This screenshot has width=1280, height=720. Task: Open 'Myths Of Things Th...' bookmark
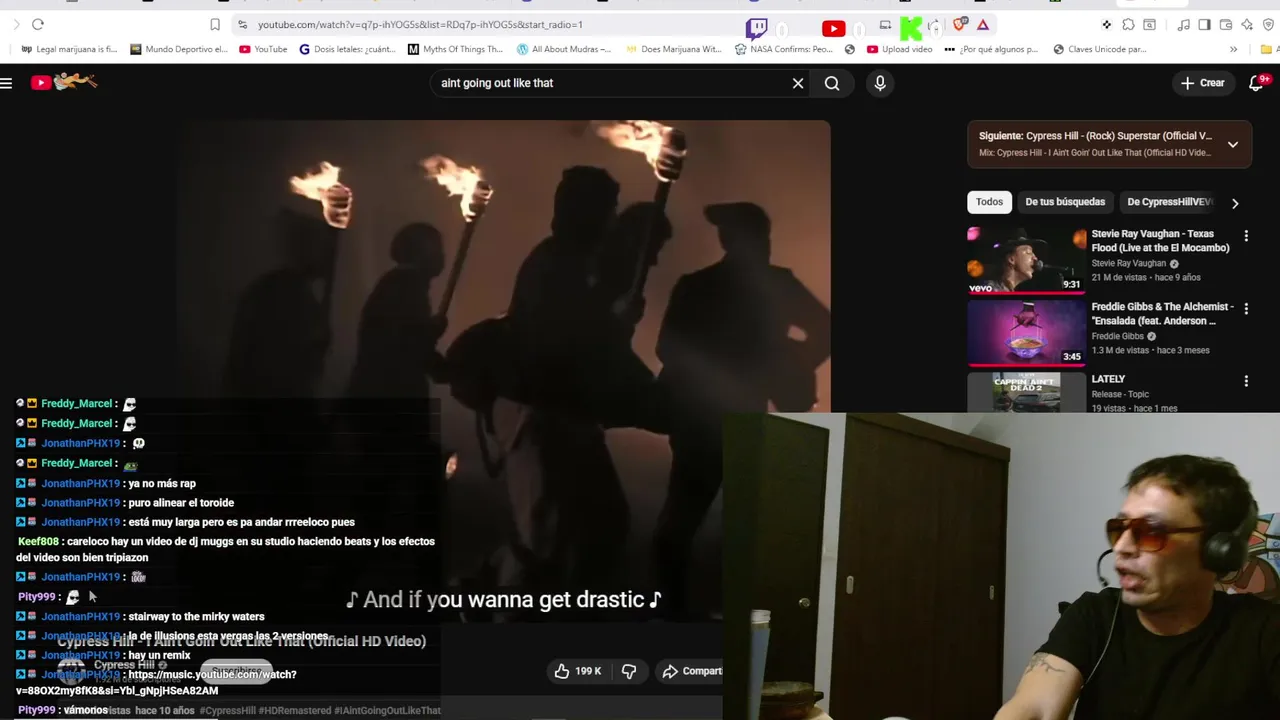pos(455,49)
